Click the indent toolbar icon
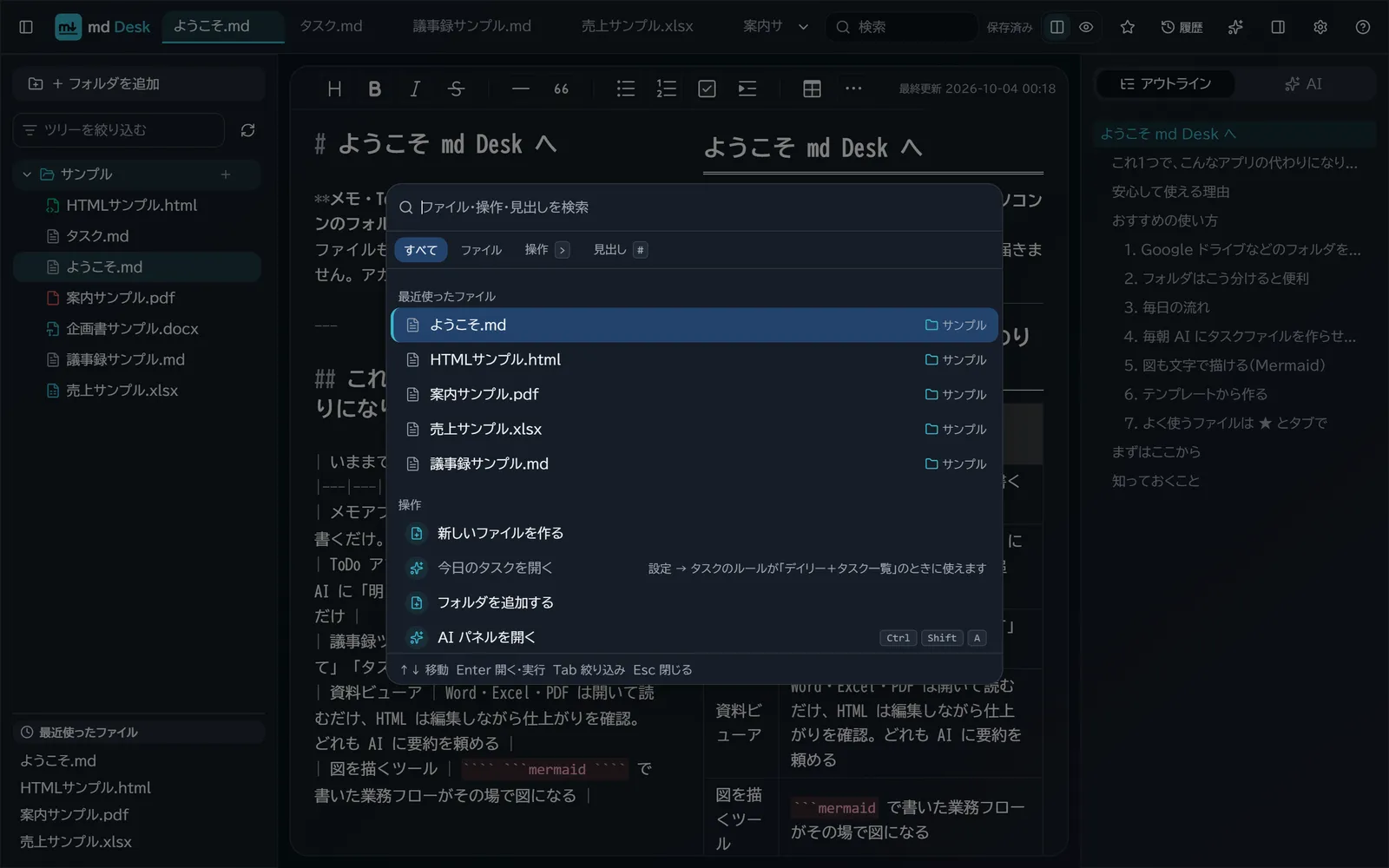The image size is (1389, 868). [x=747, y=89]
